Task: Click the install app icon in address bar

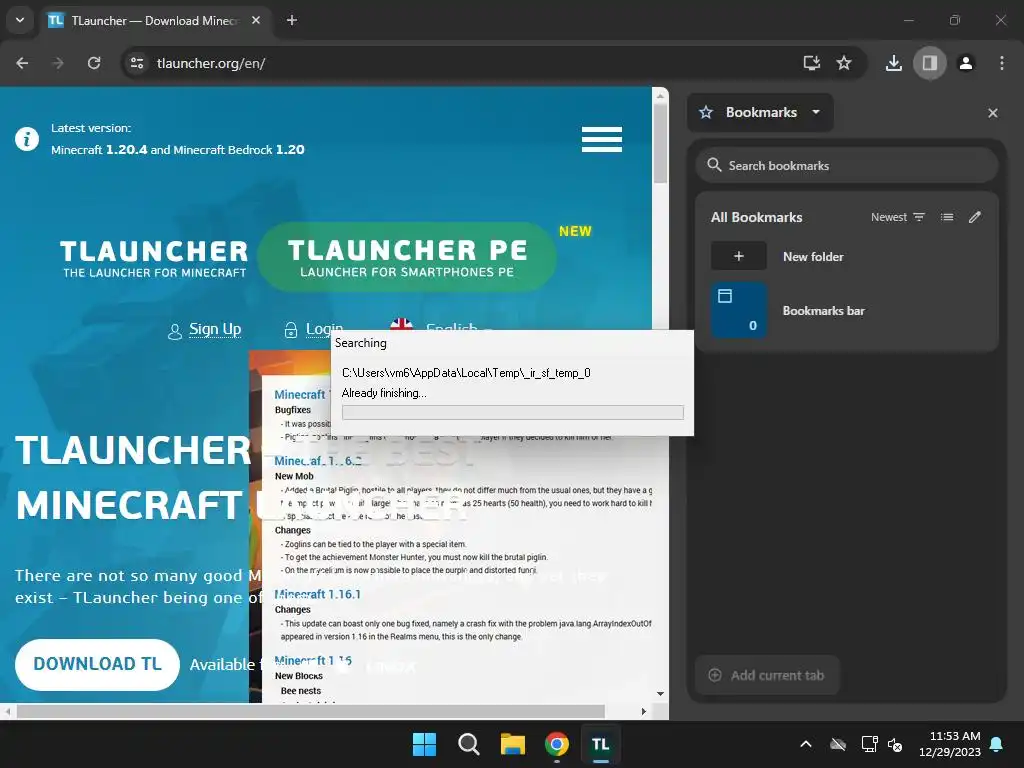Action: click(x=812, y=63)
